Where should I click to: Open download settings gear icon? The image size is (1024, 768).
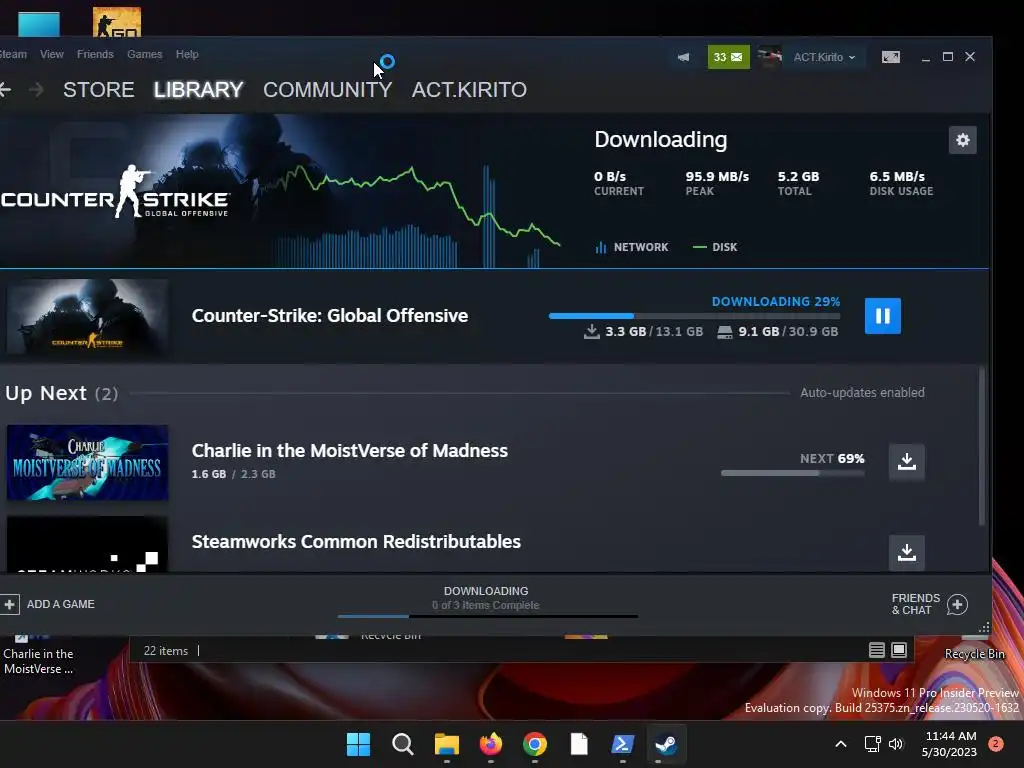[x=963, y=140]
